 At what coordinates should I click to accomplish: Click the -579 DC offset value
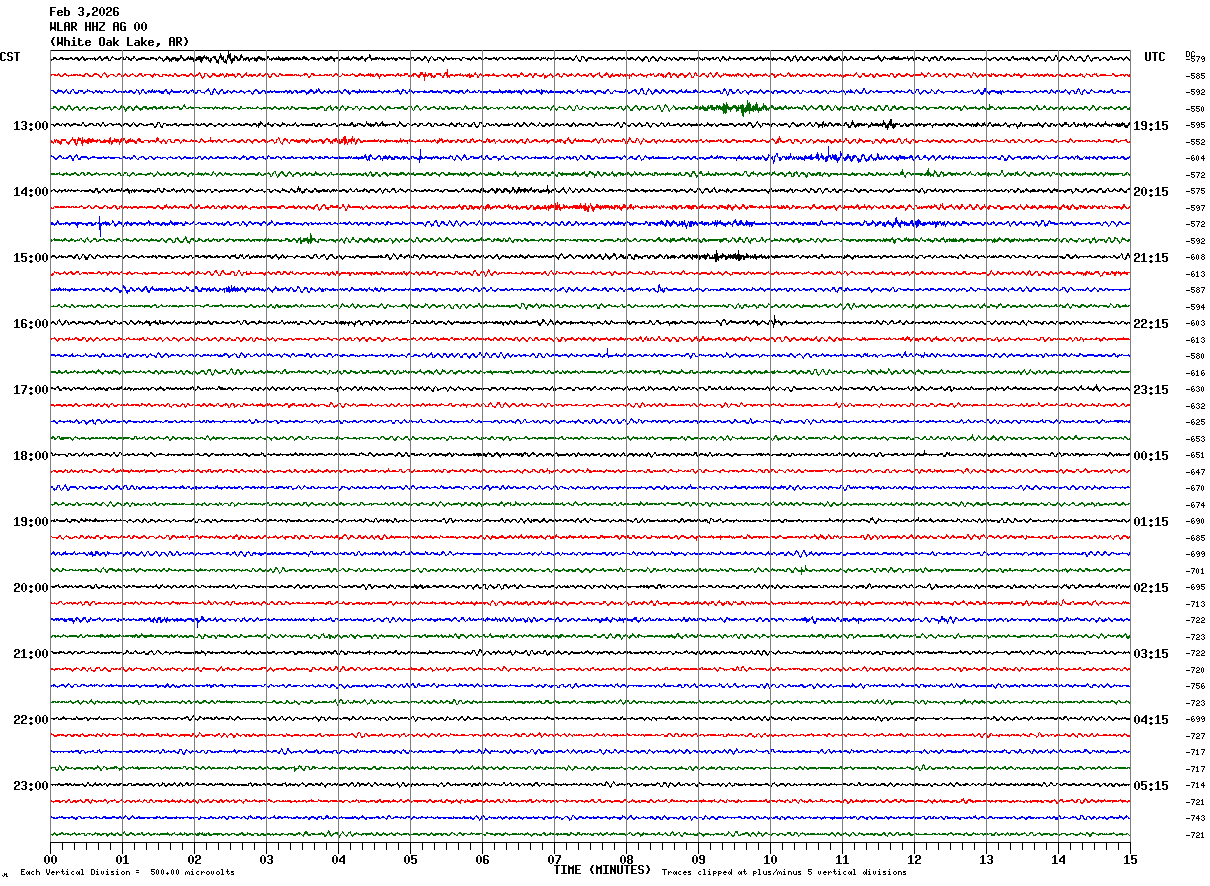tap(1195, 60)
